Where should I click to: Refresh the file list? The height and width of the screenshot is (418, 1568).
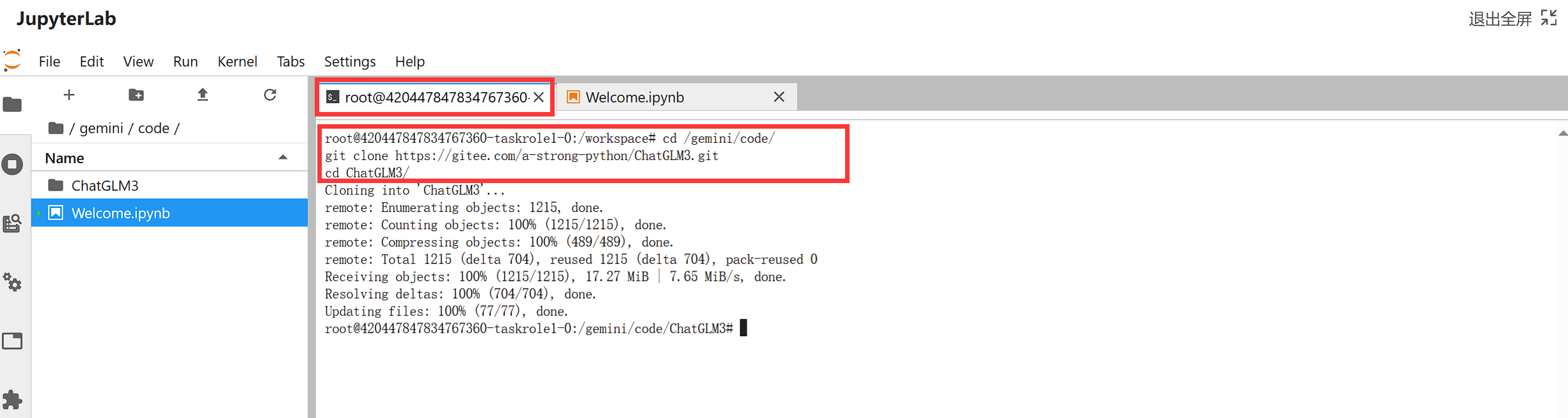270,95
